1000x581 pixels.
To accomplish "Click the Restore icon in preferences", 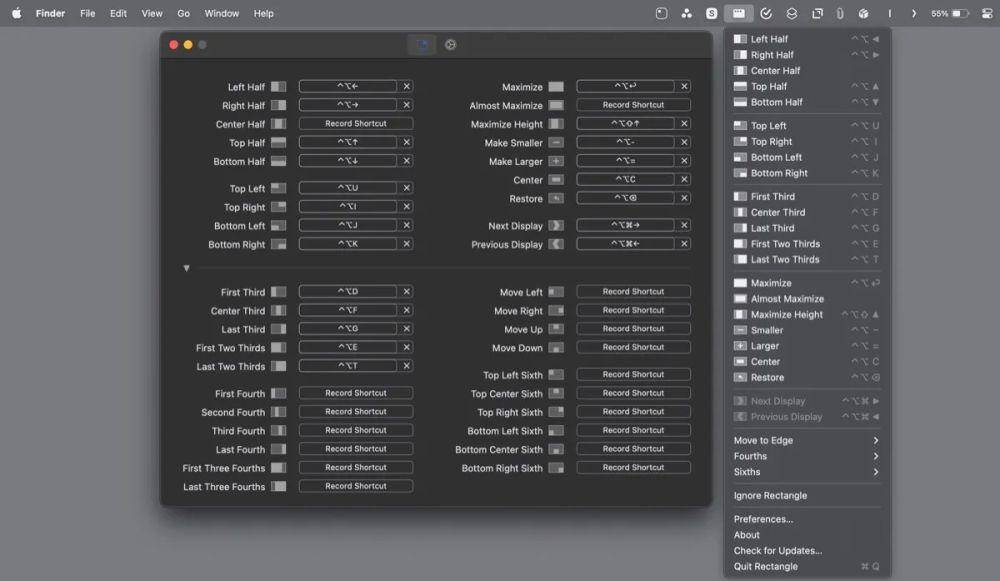I will [x=556, y=198].
